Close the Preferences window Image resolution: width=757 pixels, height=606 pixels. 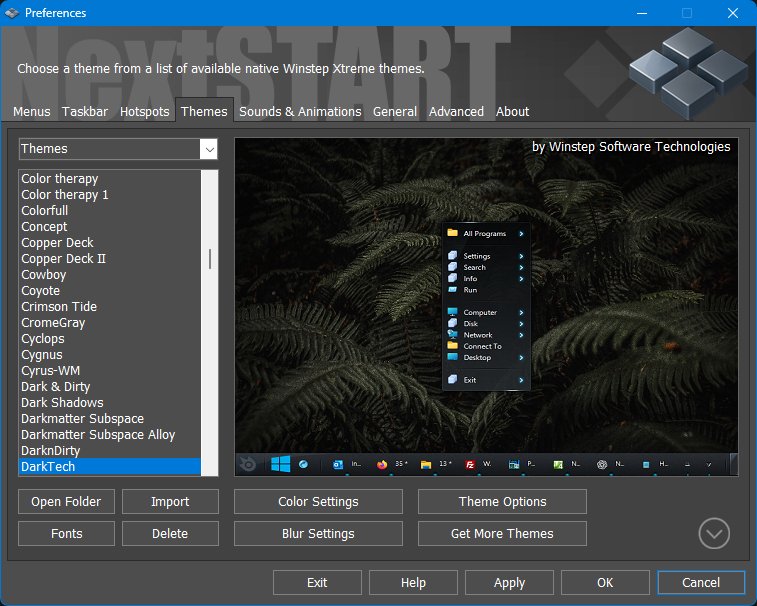[732, 13]
